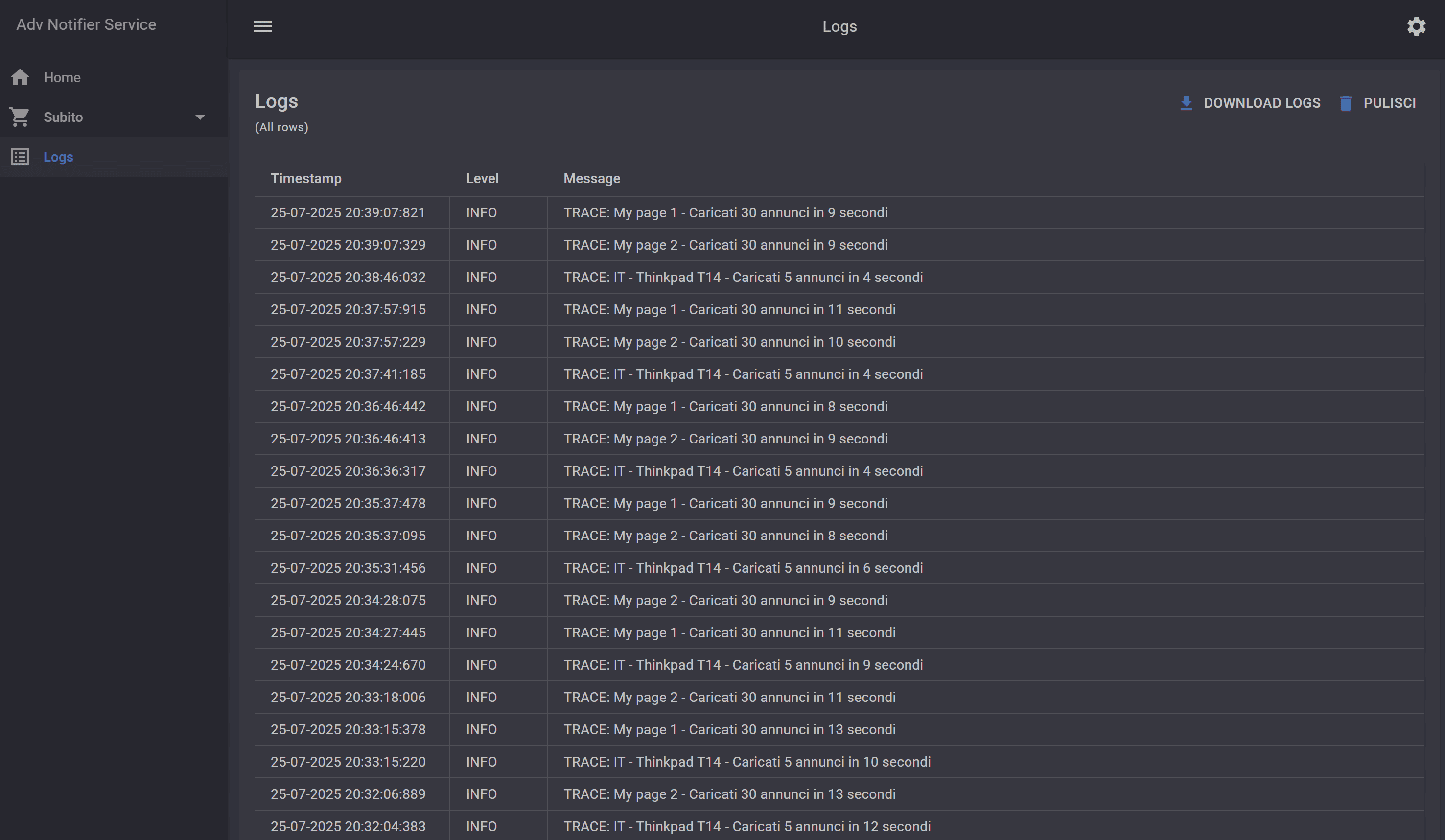Click the log message with 12 secondi
1445x840 pixels.
[746, 826]
